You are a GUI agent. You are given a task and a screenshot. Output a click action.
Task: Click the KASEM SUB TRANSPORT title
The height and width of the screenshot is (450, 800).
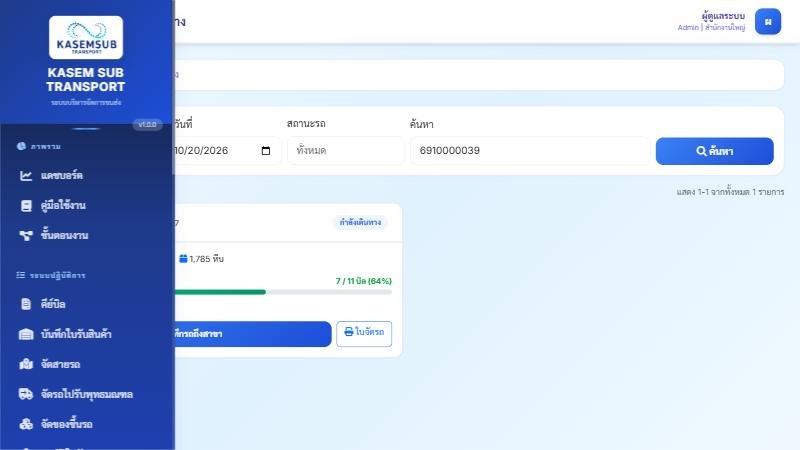[86, 80]
